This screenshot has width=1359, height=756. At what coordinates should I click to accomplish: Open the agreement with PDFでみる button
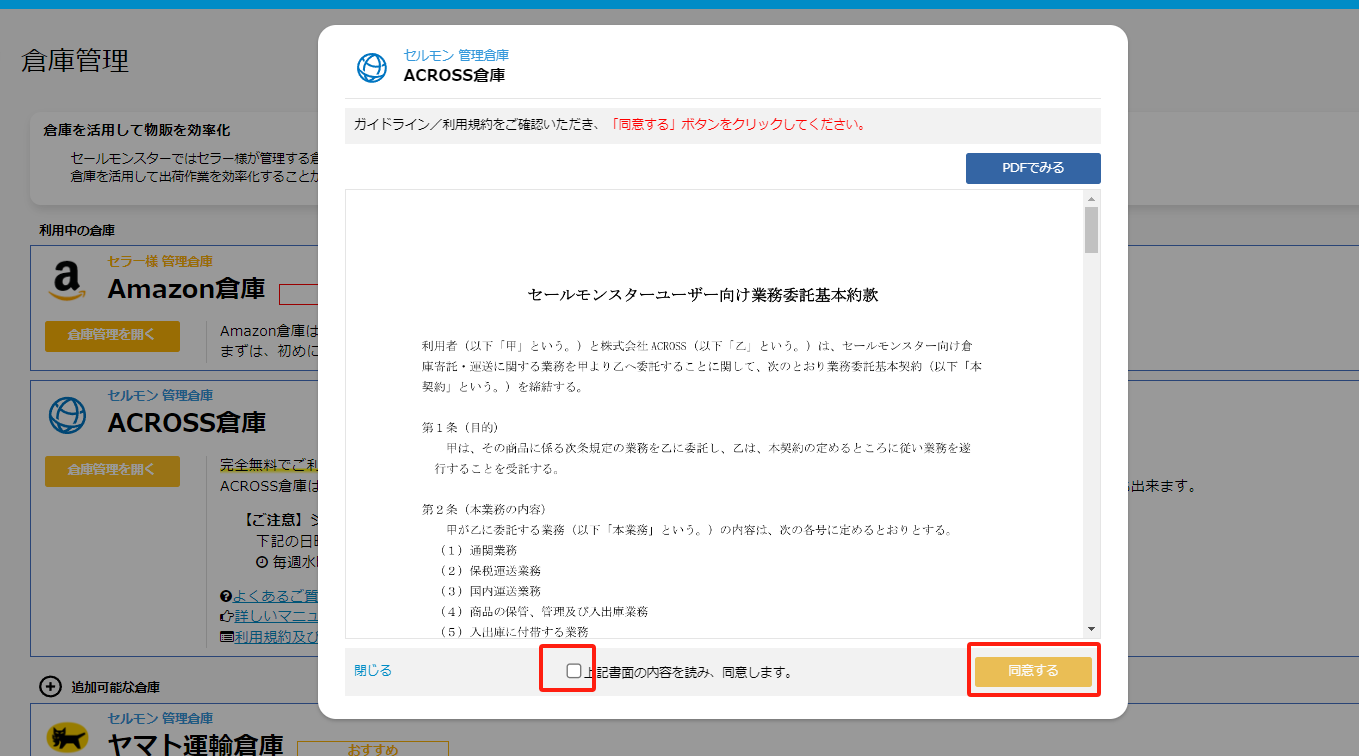pyautogui.click(x=1033, y=168)
